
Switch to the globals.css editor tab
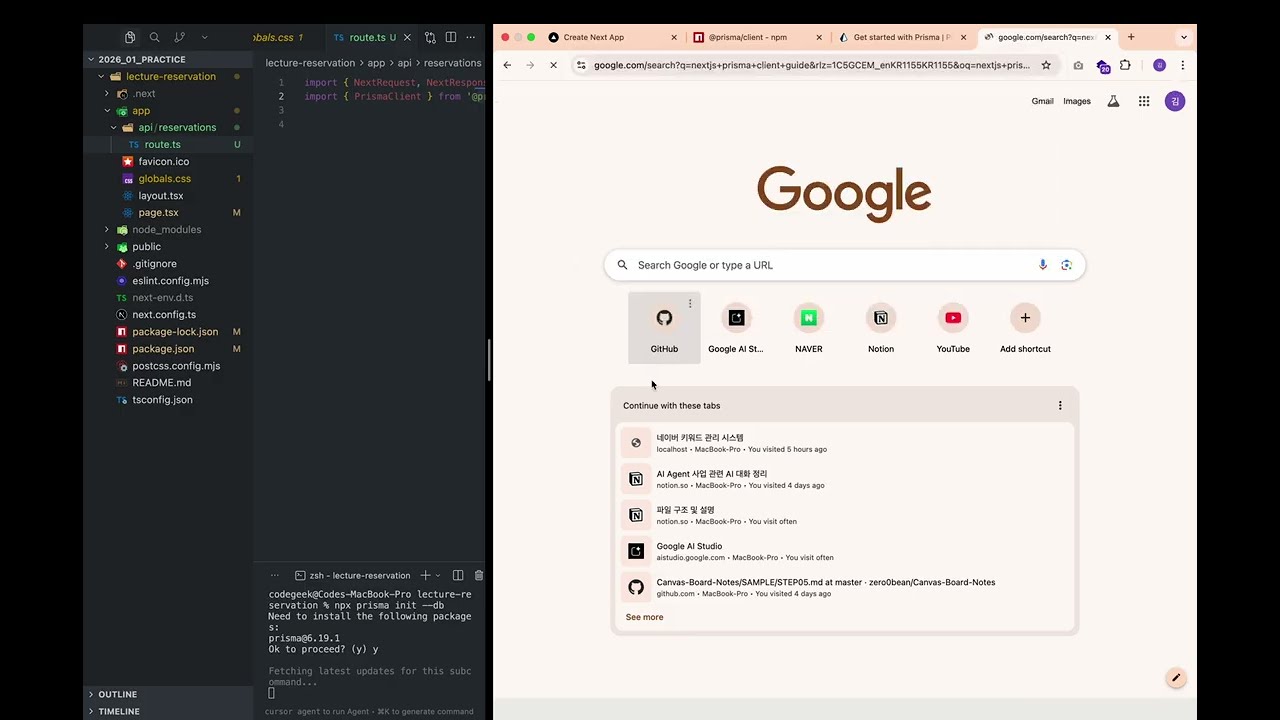pyautogui.click(x=277, y=37)
